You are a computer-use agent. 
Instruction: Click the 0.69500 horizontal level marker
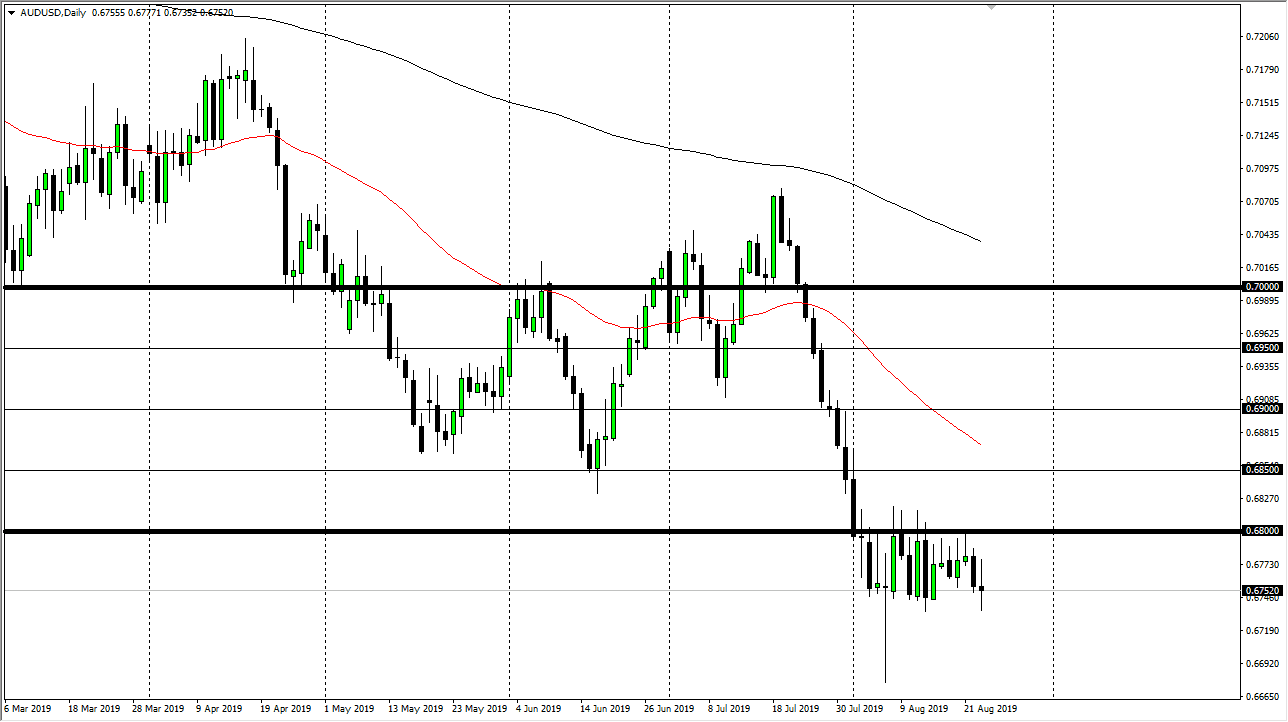click(x=1261, y=347)
